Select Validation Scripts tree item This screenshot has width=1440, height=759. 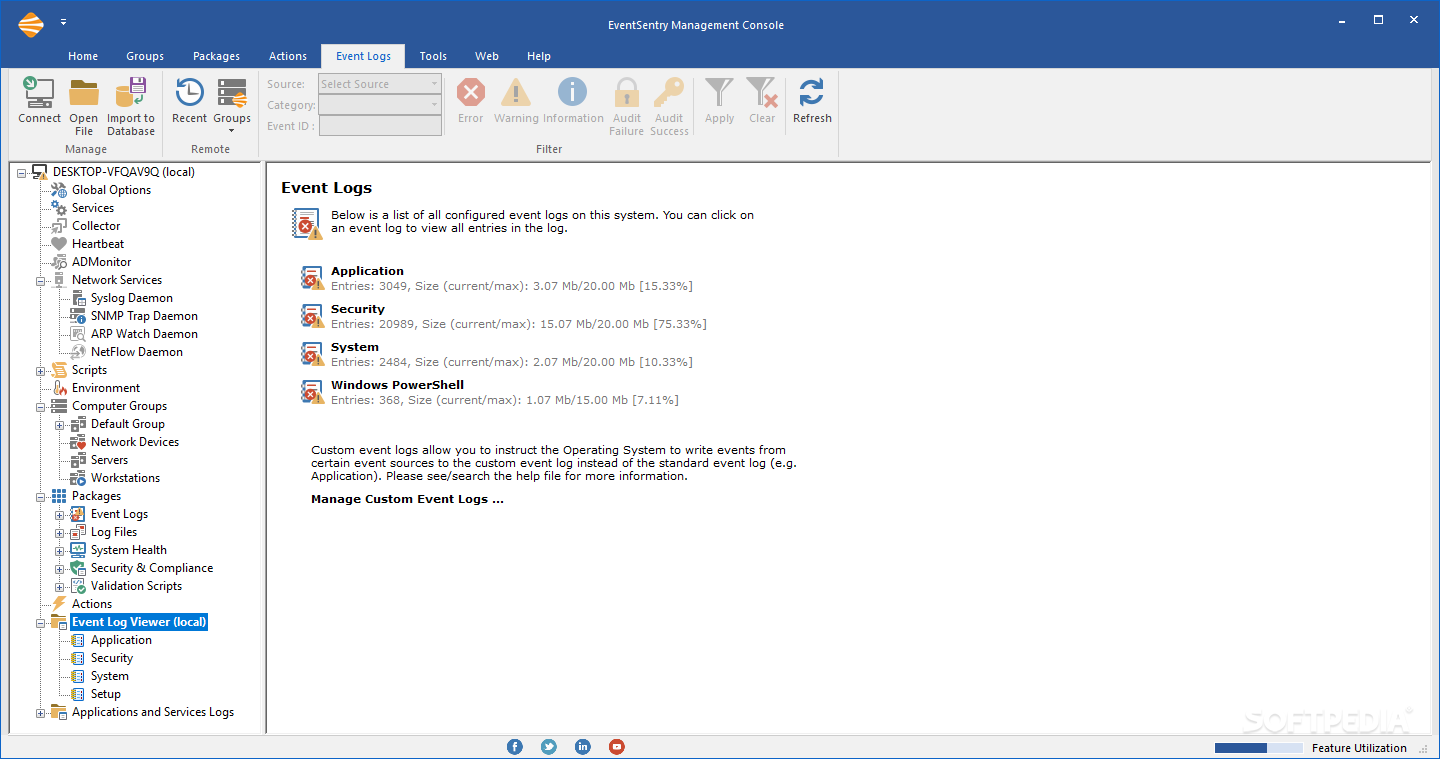coord(136,586)
